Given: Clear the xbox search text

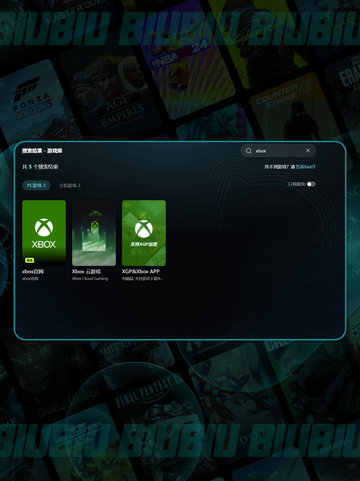Looking at the screenshot, I should click(x=308, y=151).
